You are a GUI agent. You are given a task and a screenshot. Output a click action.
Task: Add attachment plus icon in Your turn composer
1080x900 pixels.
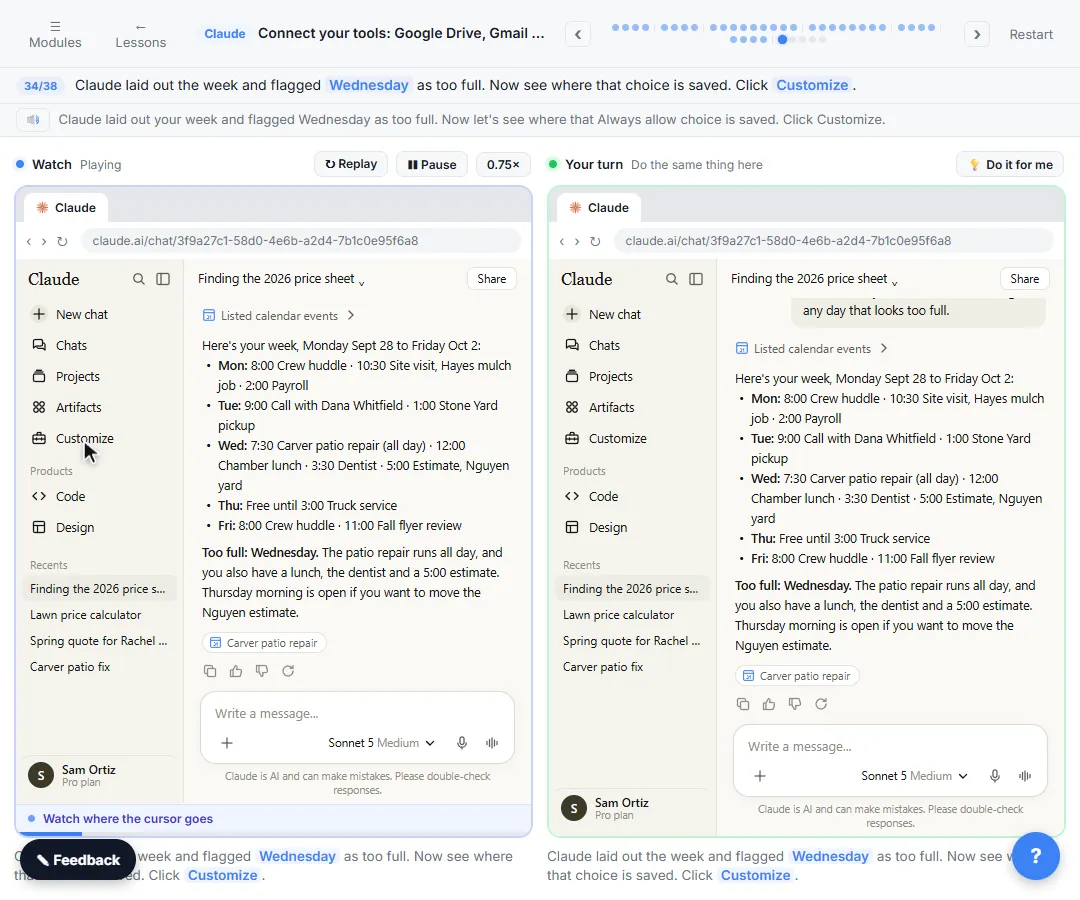click(x=760, y=776)
